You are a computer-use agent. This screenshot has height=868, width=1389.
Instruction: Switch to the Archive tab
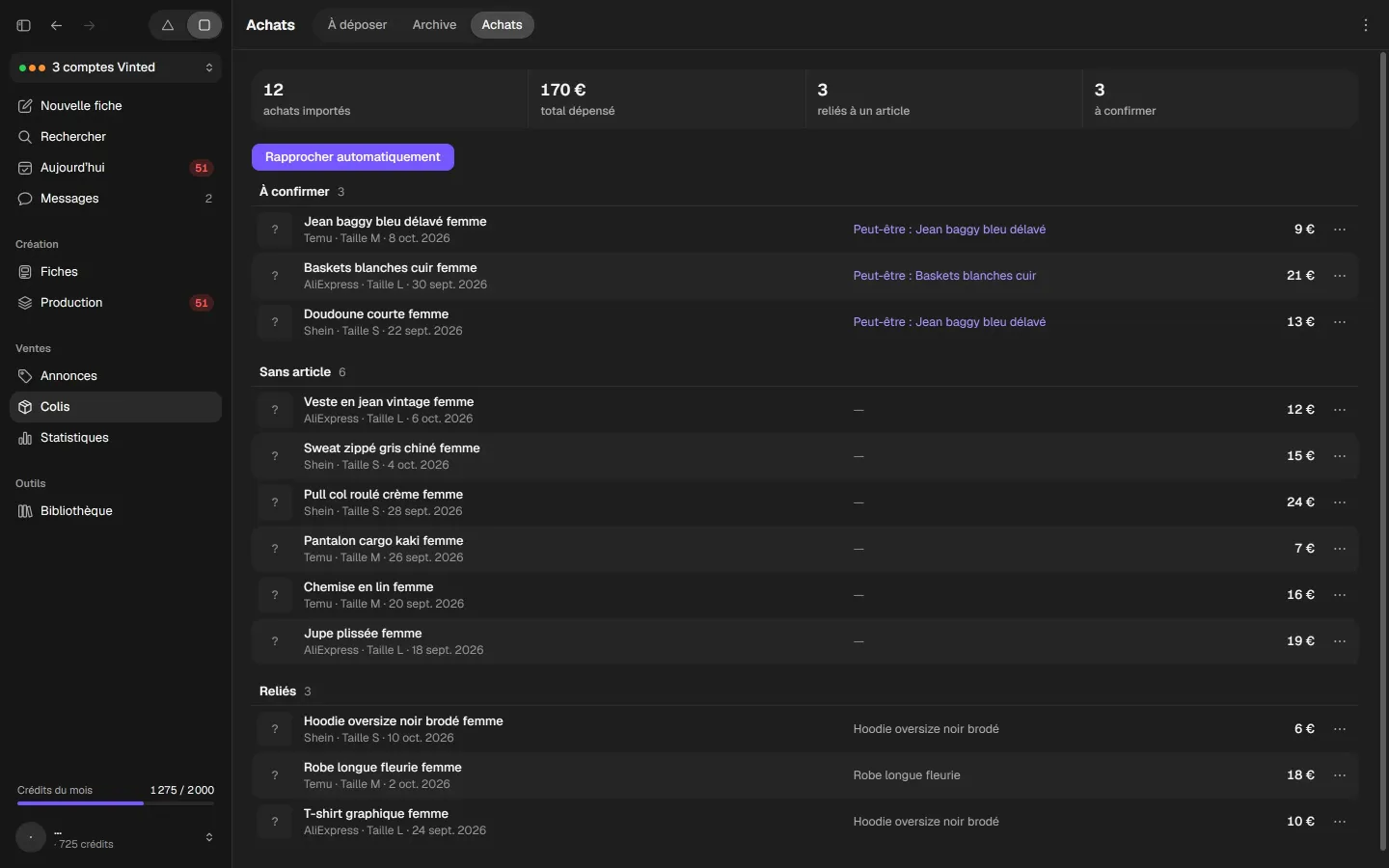[434, 25]
